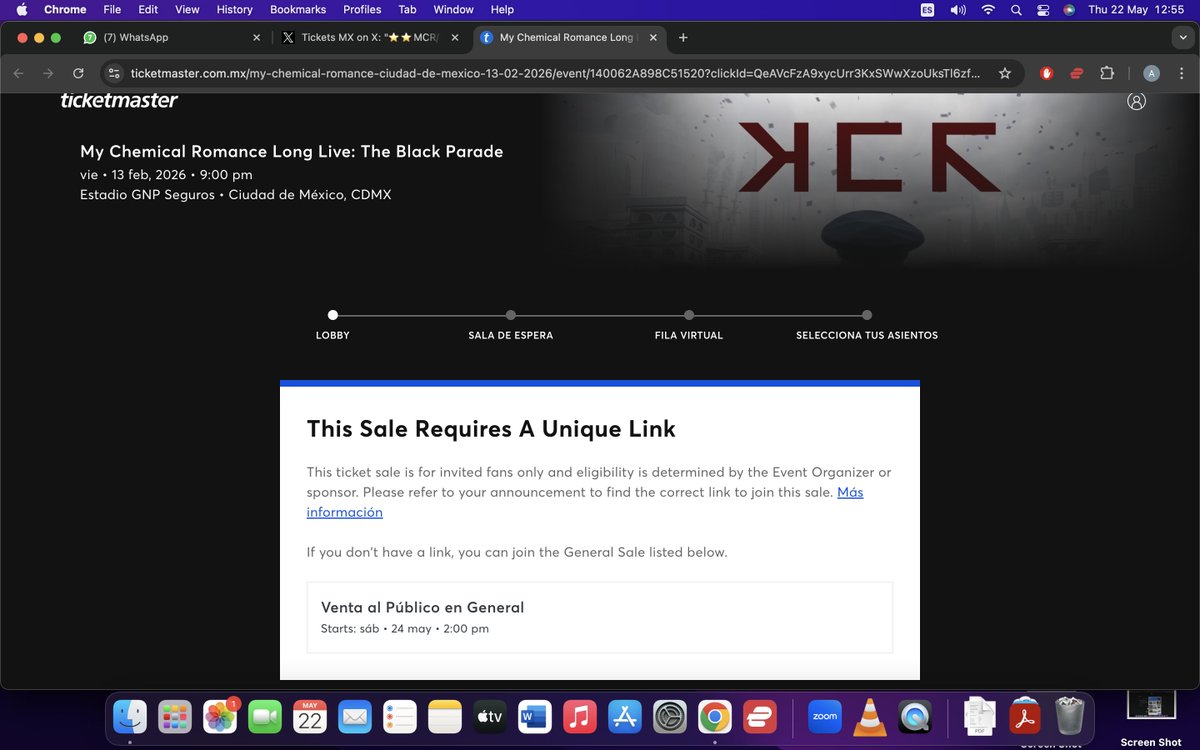Viewport: 1200px width, 750px height.
Task: Open the ExpressVPN extension in Chrome toolbar
Action: click(1077, 73)
